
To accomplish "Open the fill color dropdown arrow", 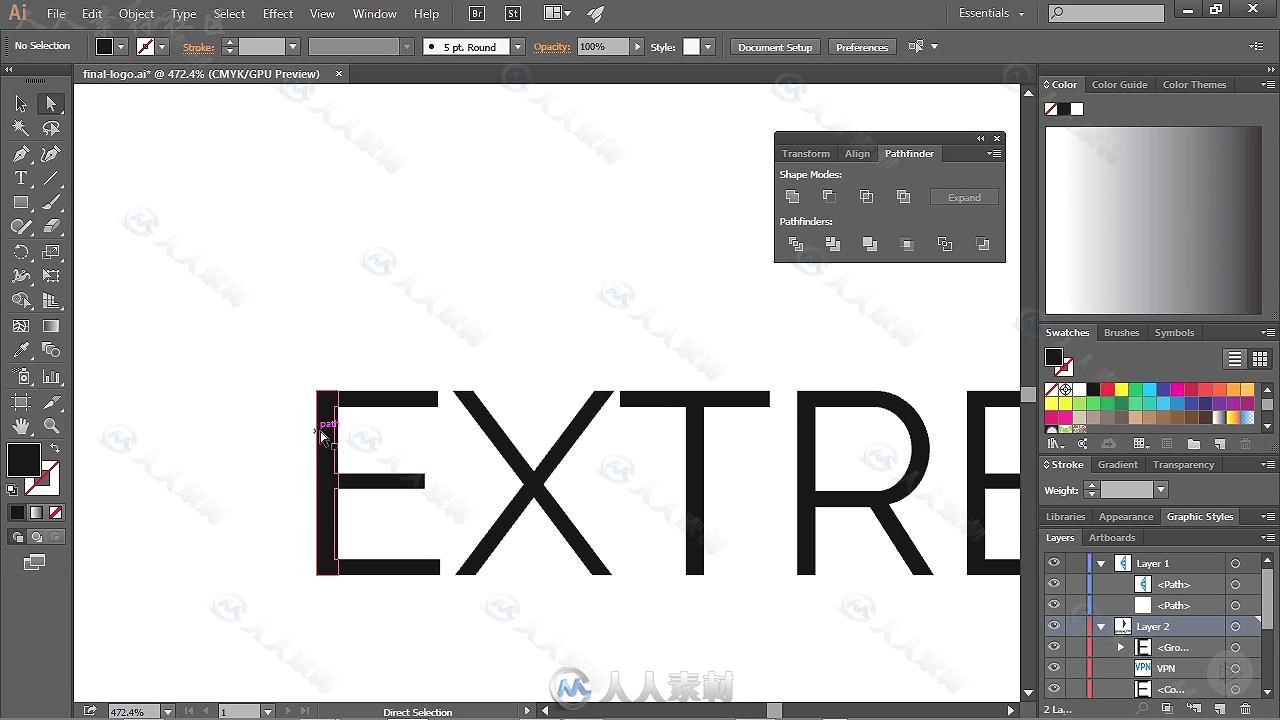I will [121, 47].
